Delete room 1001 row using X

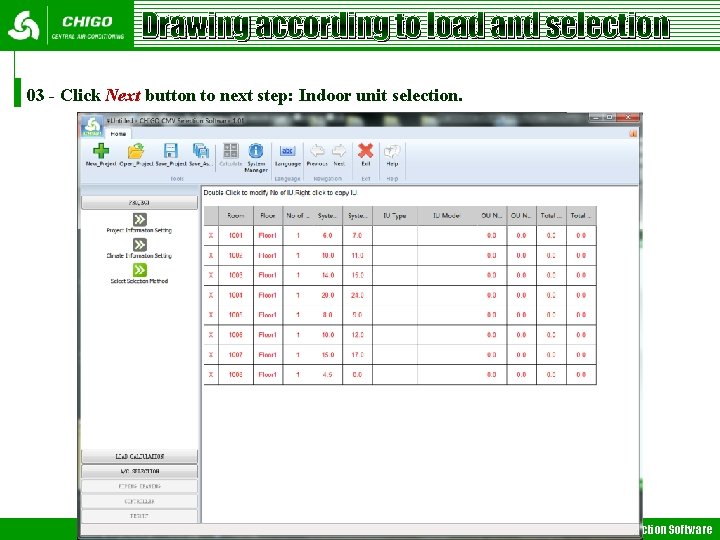point(211,236)
